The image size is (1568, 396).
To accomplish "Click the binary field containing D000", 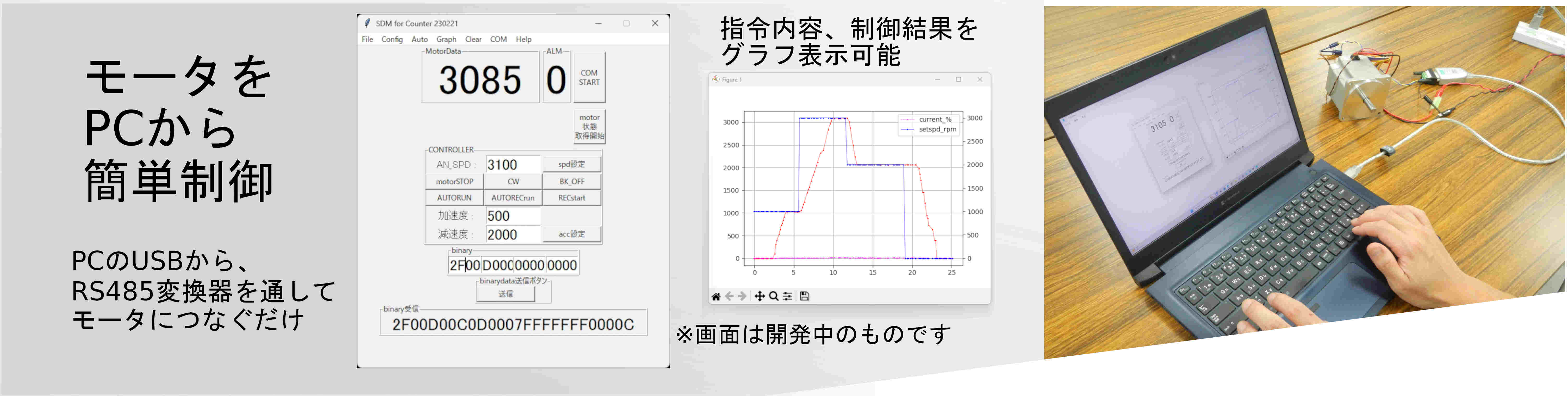I will tap(497, 265).
